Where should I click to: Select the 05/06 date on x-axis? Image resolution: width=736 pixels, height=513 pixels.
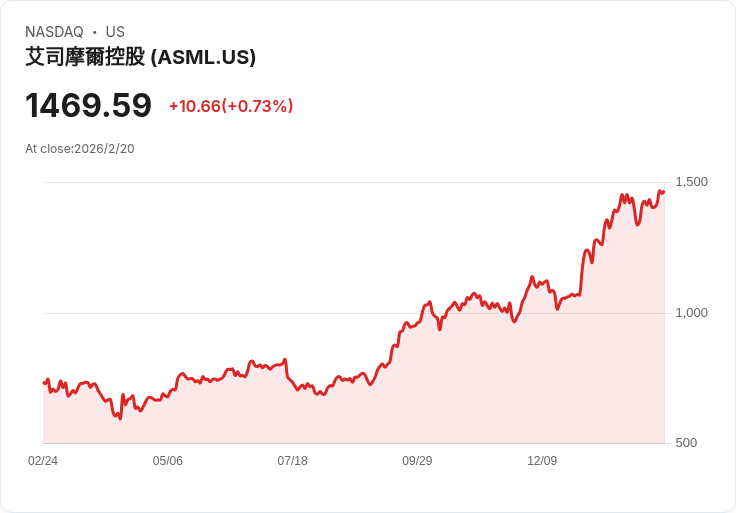168,460
